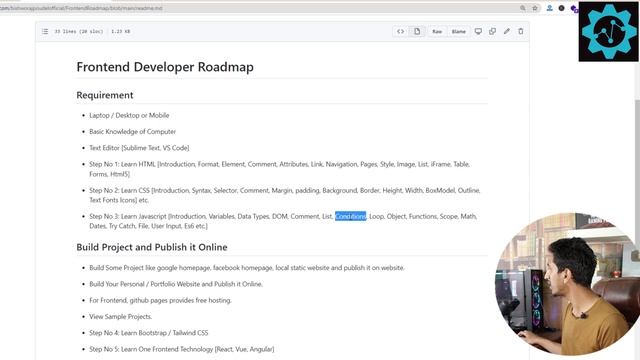The width and height of the screenshot is (640, 360).
Task: Click the browser address bar URL
Action: coord(82,8)
